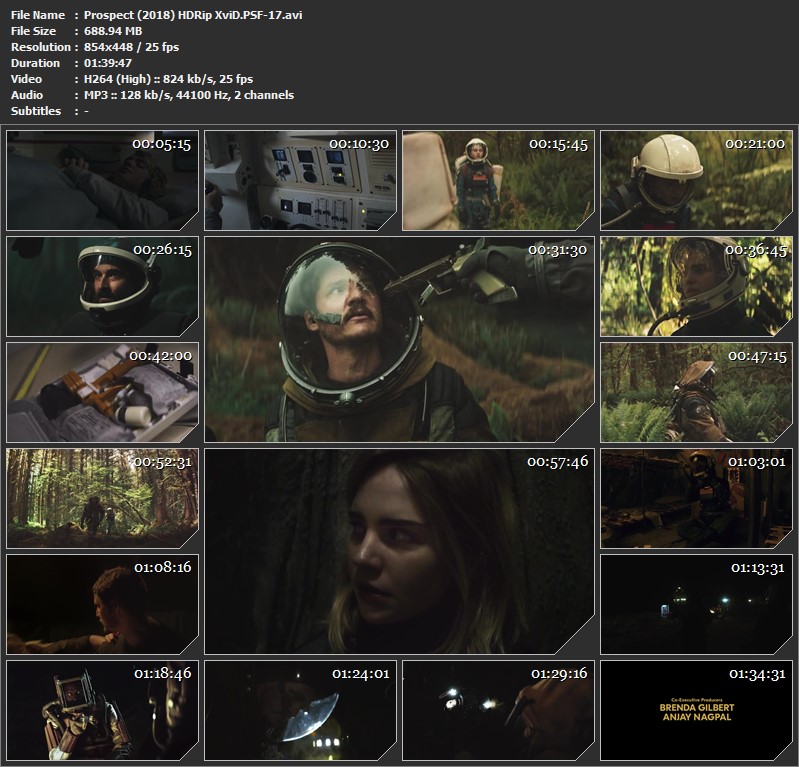The height and width of the screenshot is (767, 799).
Task: Click the resolution value '854x448 / 25 fps'
Action: coord(131,47)
